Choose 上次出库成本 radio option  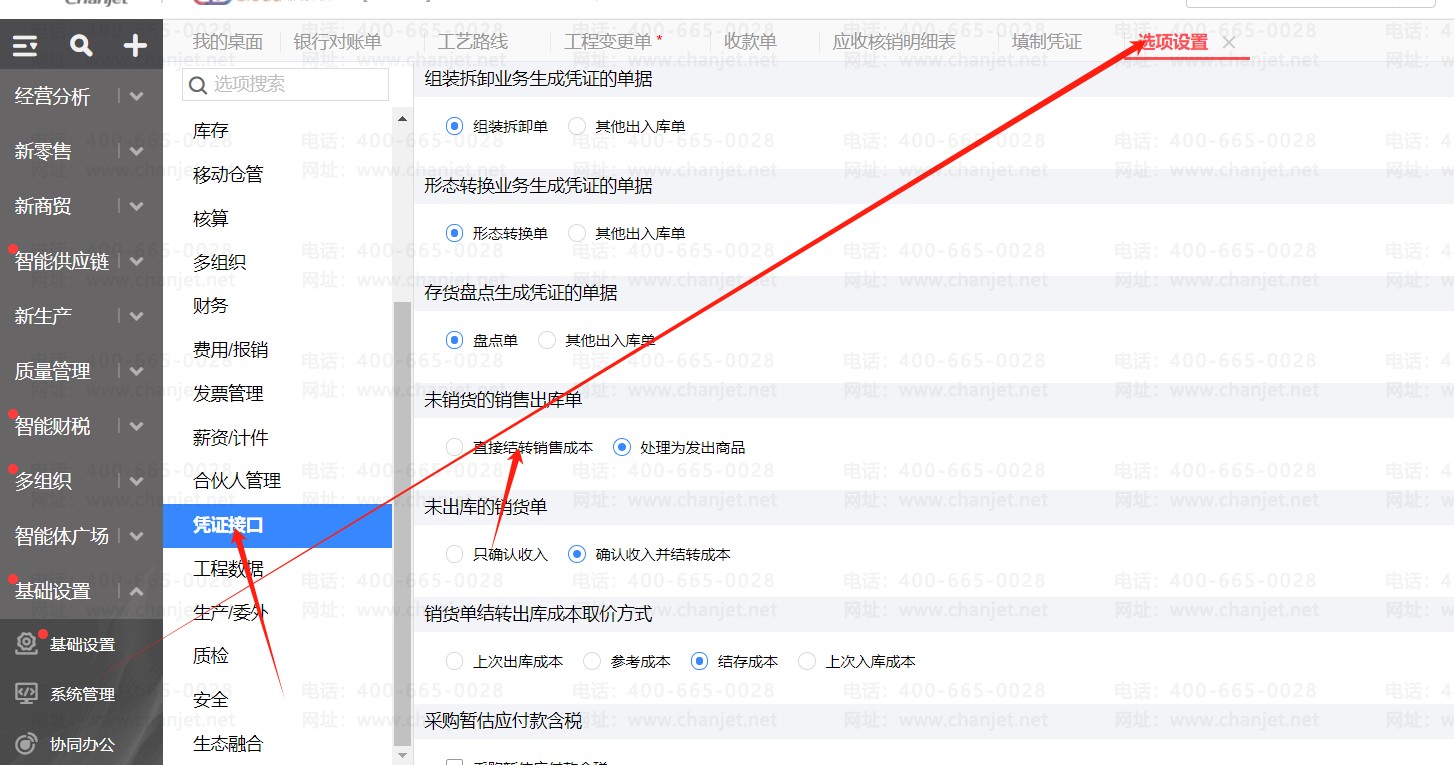pyautogui.click(x=455, y=661)
